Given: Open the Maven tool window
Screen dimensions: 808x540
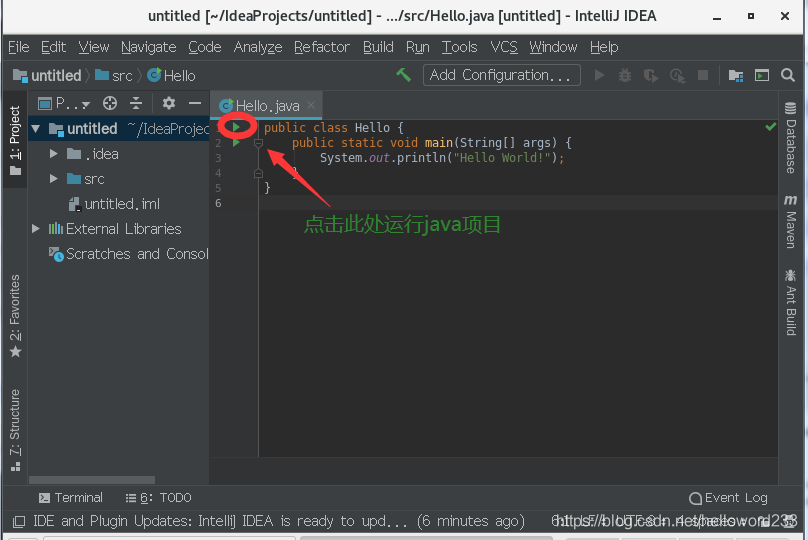Looking at the screenshot, I should pos(790,222).
